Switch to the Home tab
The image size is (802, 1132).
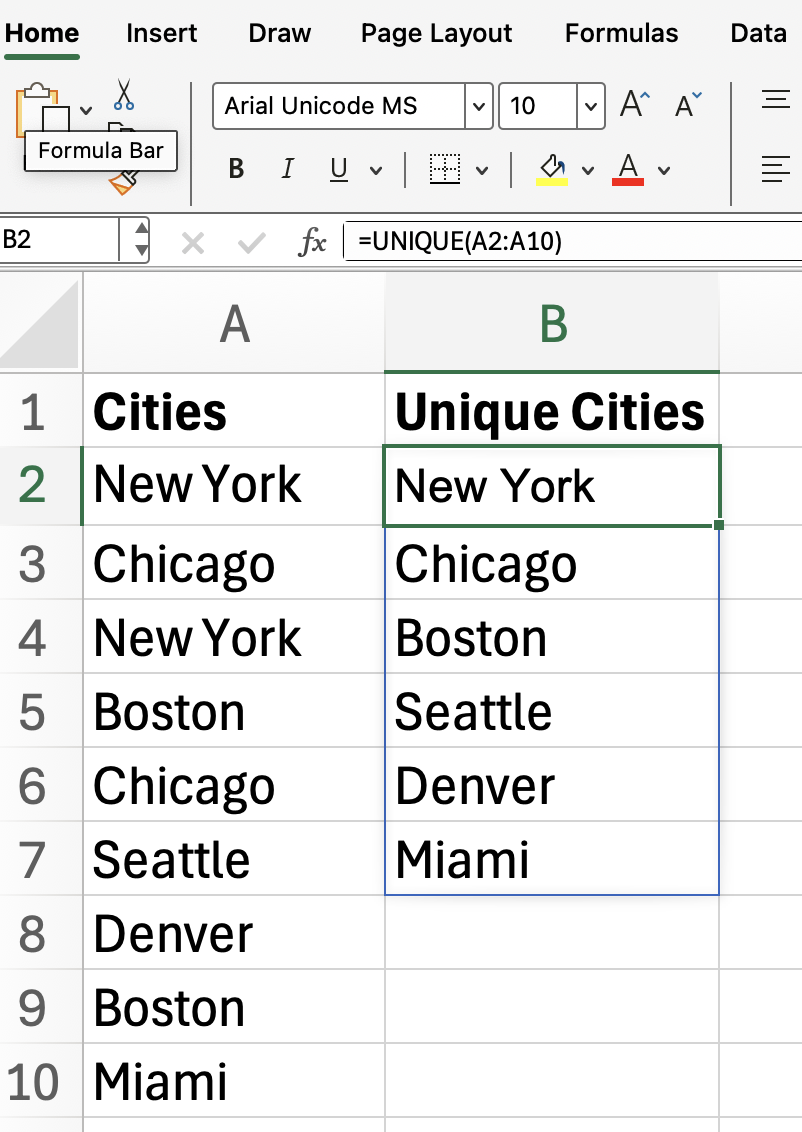[x=42, y=33]
